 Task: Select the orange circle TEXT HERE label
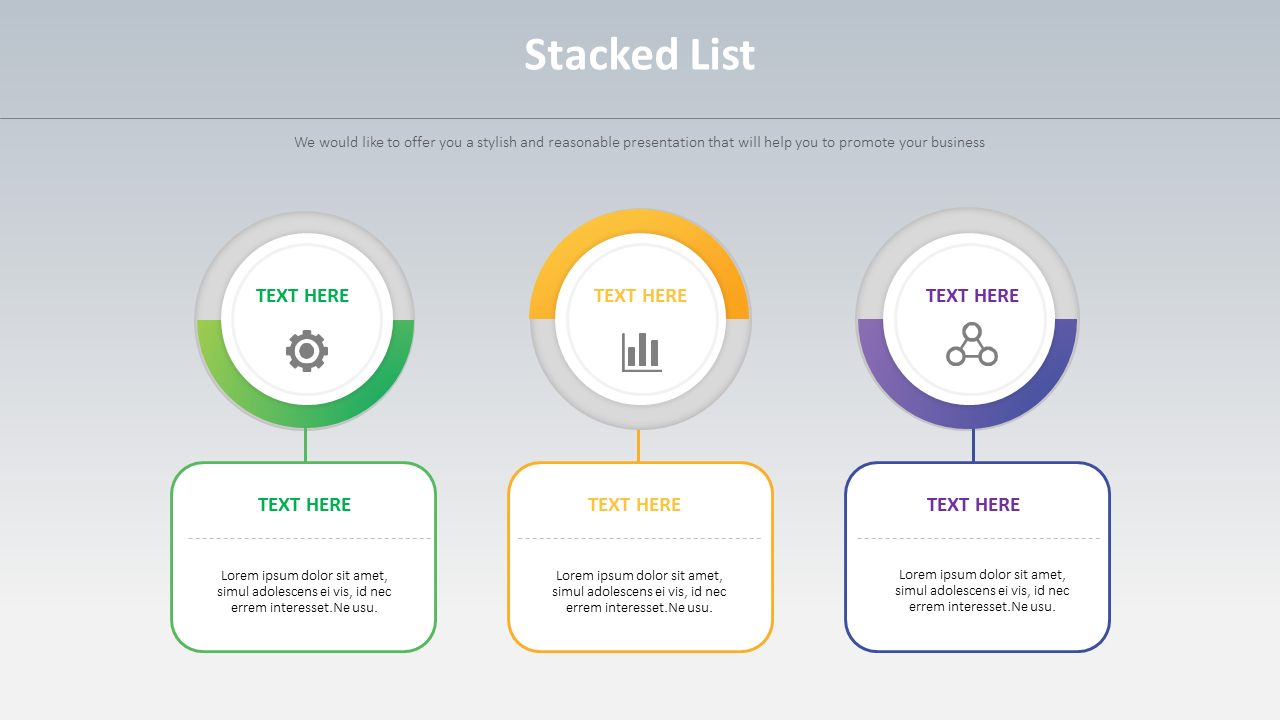(640, 295)
